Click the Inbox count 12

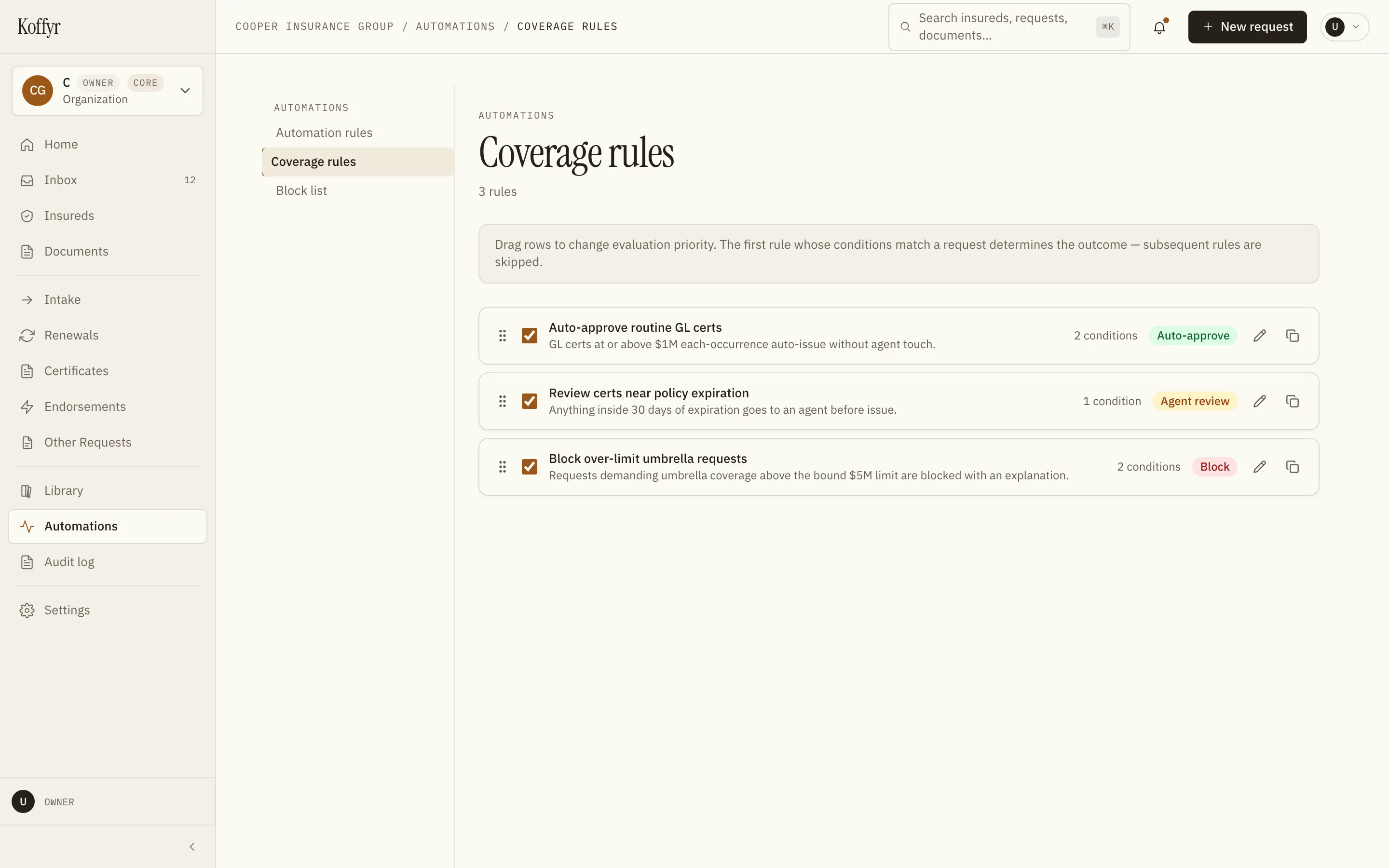coord(190,180)
